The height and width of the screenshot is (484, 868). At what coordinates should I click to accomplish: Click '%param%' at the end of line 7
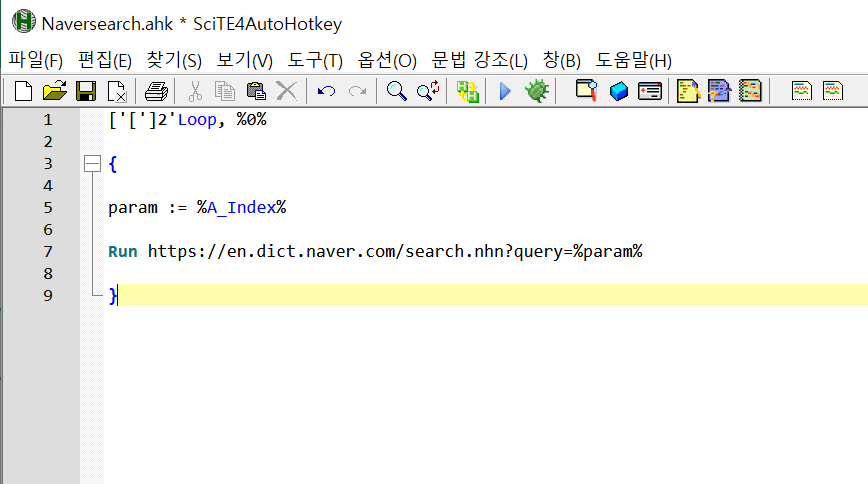608,251
